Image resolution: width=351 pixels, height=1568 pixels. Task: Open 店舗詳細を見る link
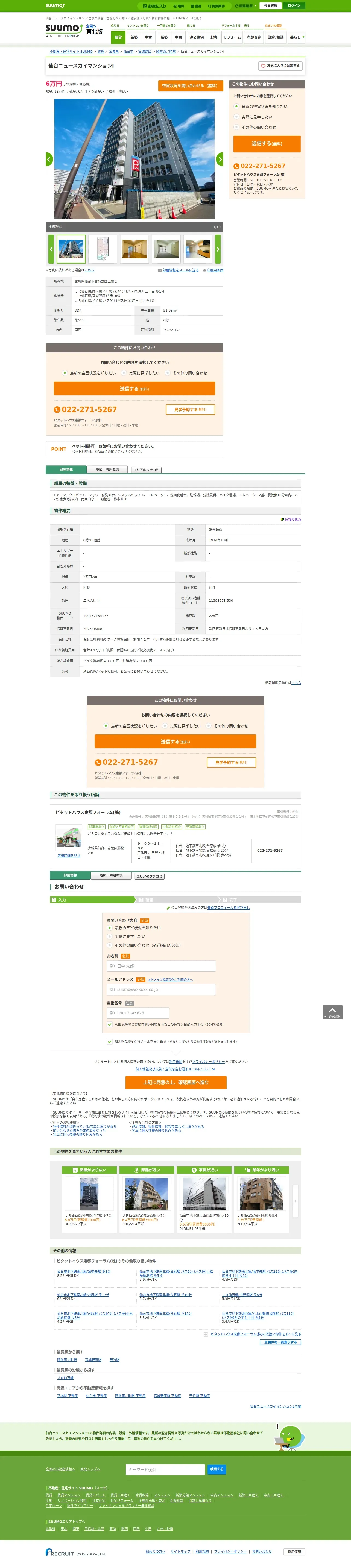pos(69,855)
